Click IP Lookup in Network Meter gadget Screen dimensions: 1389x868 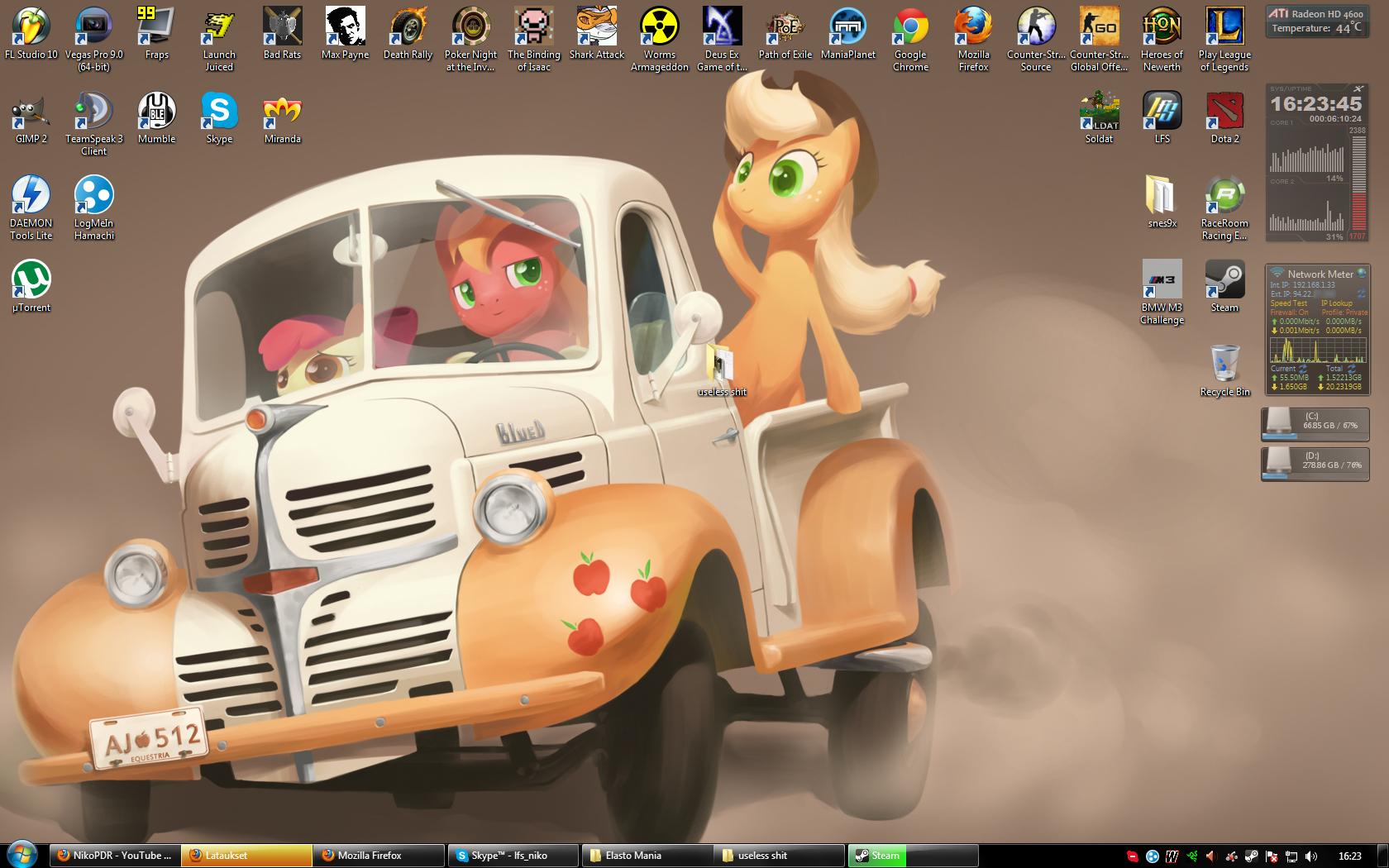click(x=1337, y=303)
